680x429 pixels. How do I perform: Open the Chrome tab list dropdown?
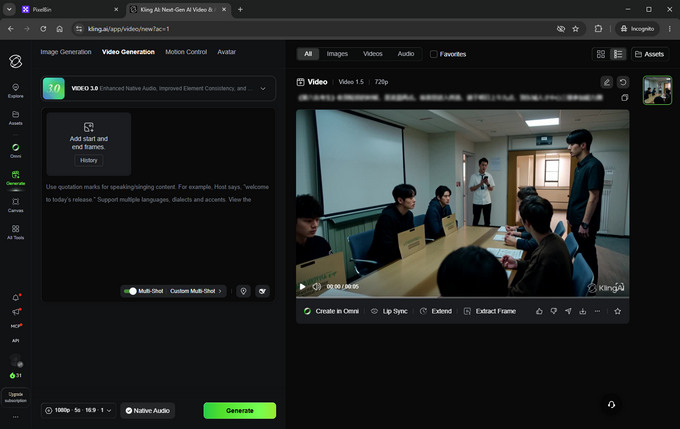(x=9, y=10)
